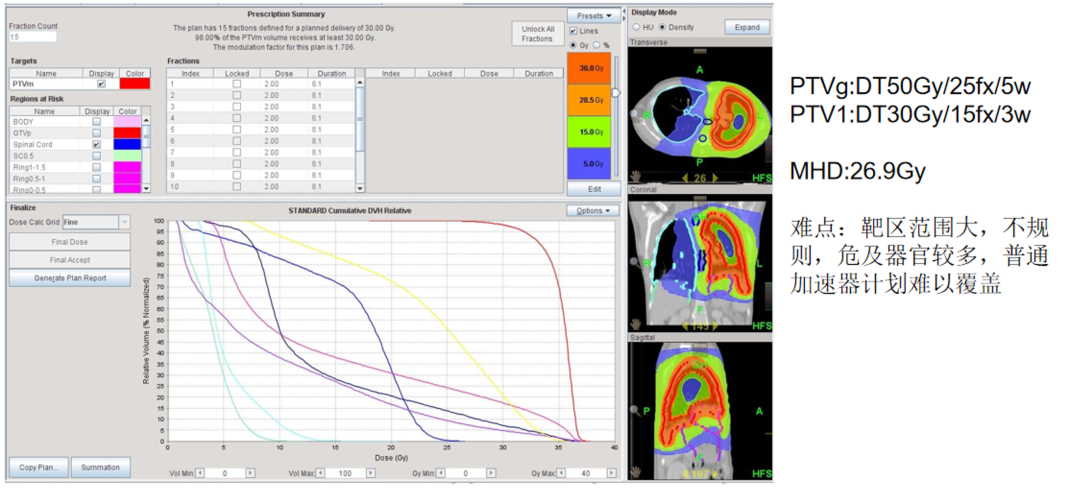Select the Density display mode radio button
1080x490 pixels.
[662, 27]
